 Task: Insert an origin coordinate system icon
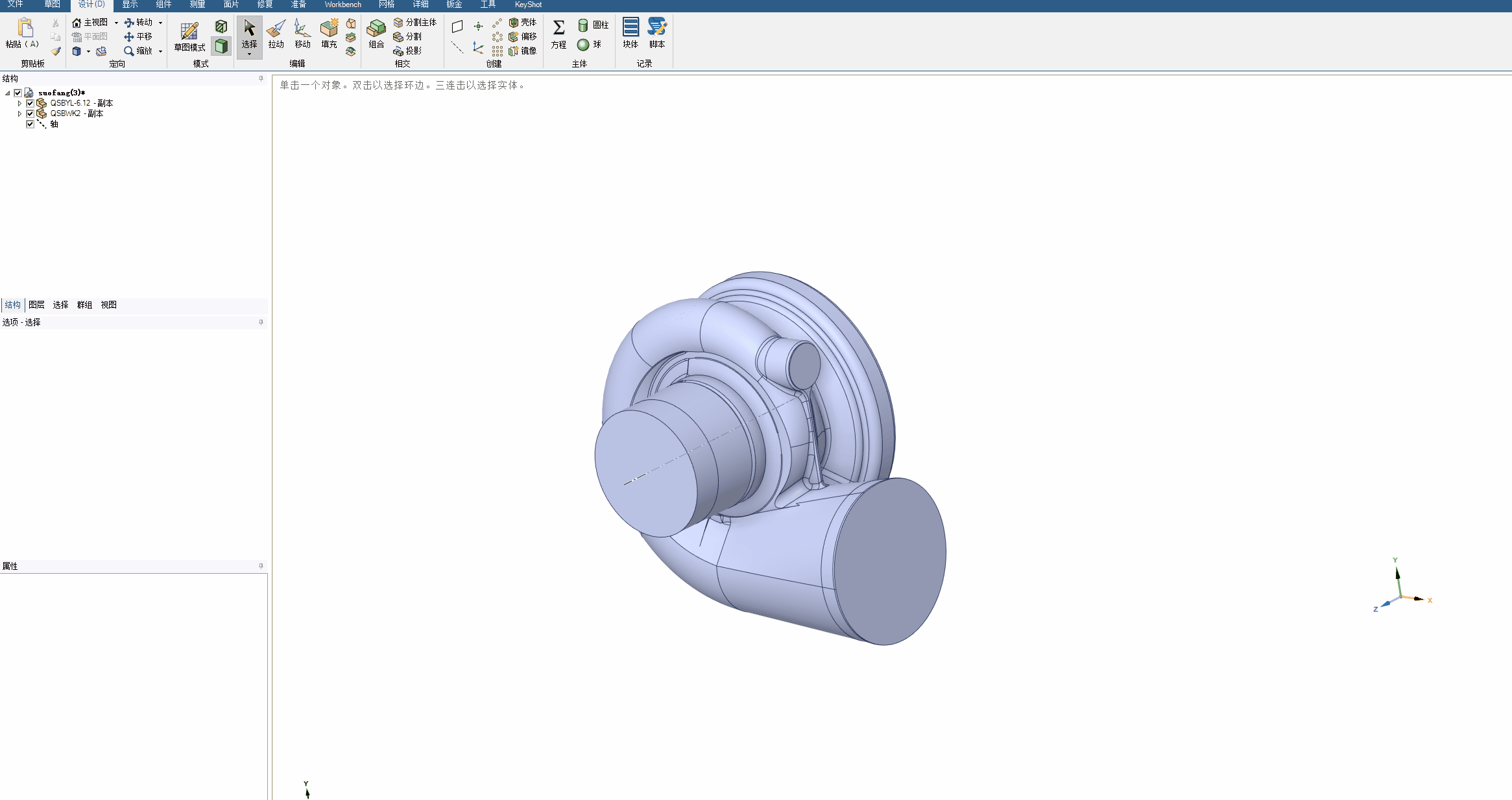pos(478,47)
